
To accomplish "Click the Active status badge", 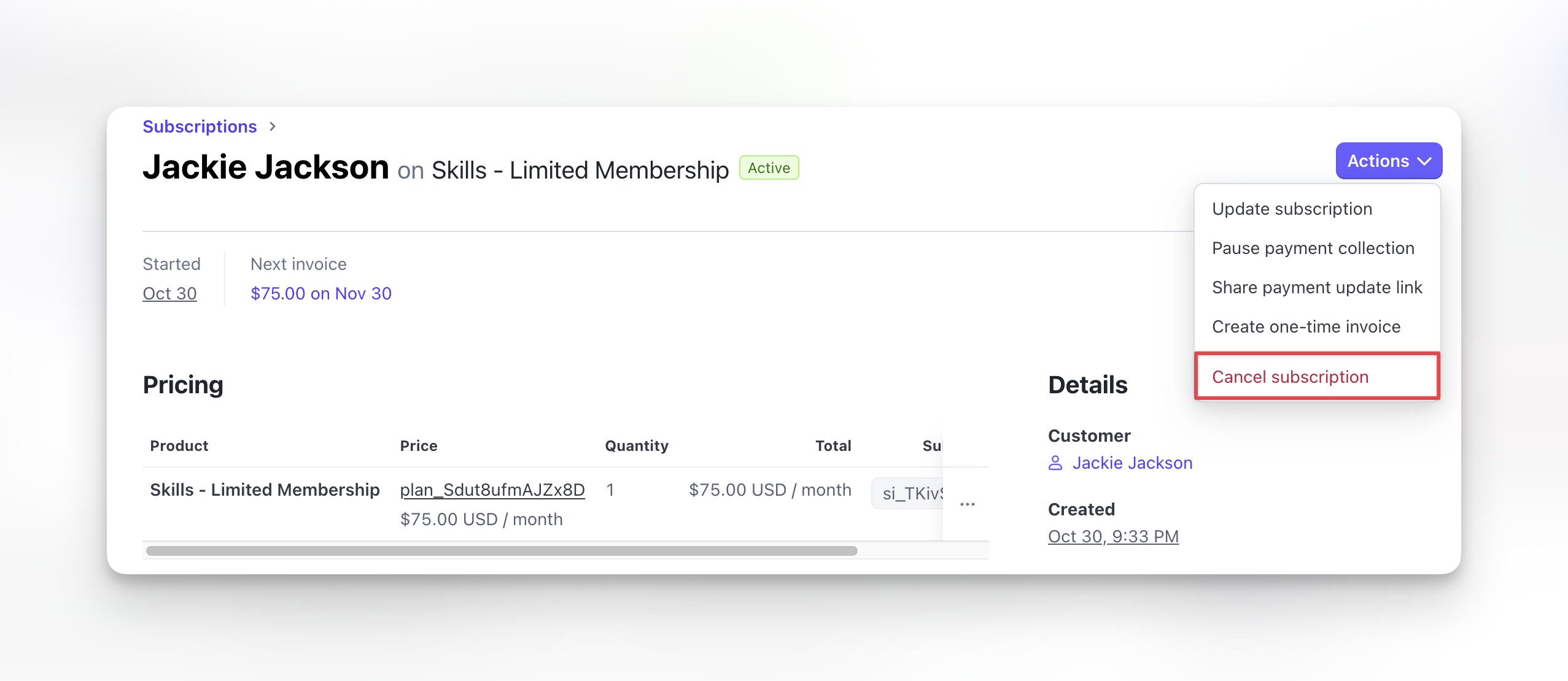I will (769, 168).
